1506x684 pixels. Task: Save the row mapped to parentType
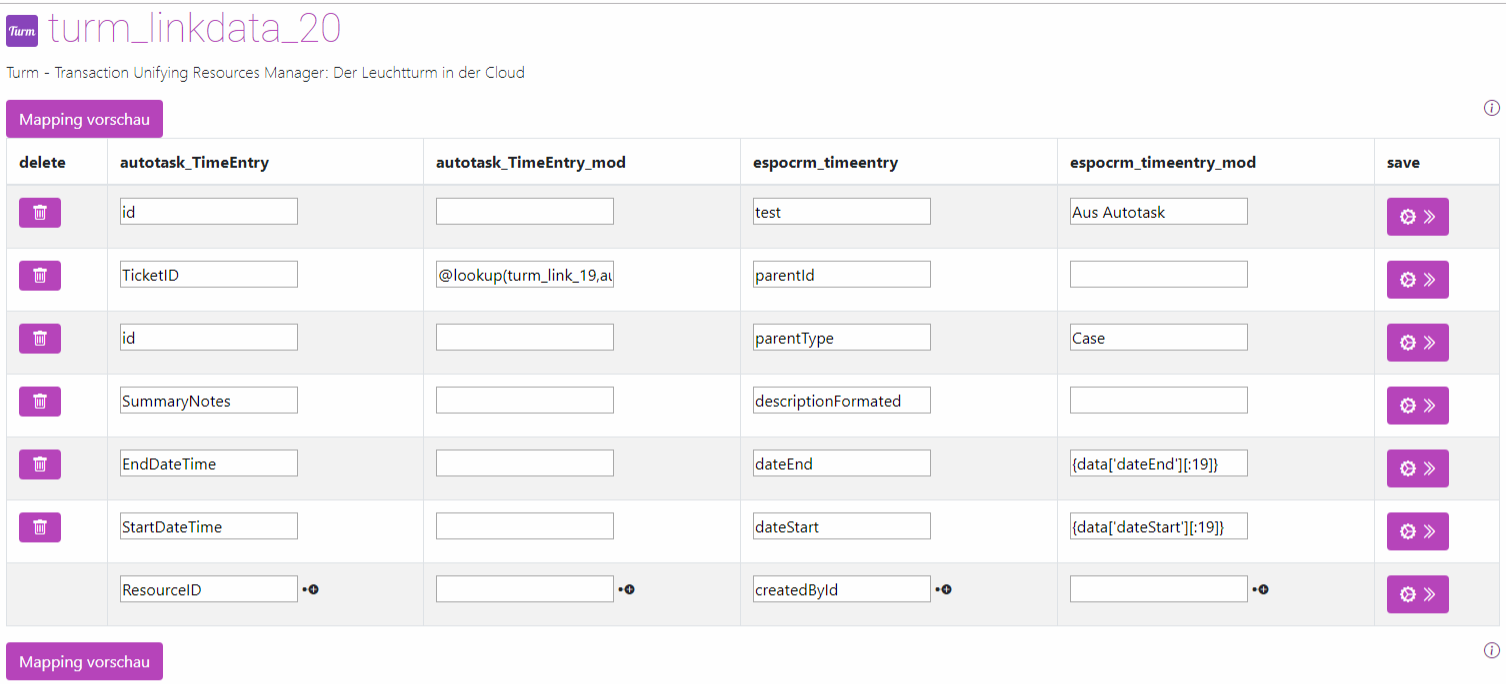(x=1417, y=343)
